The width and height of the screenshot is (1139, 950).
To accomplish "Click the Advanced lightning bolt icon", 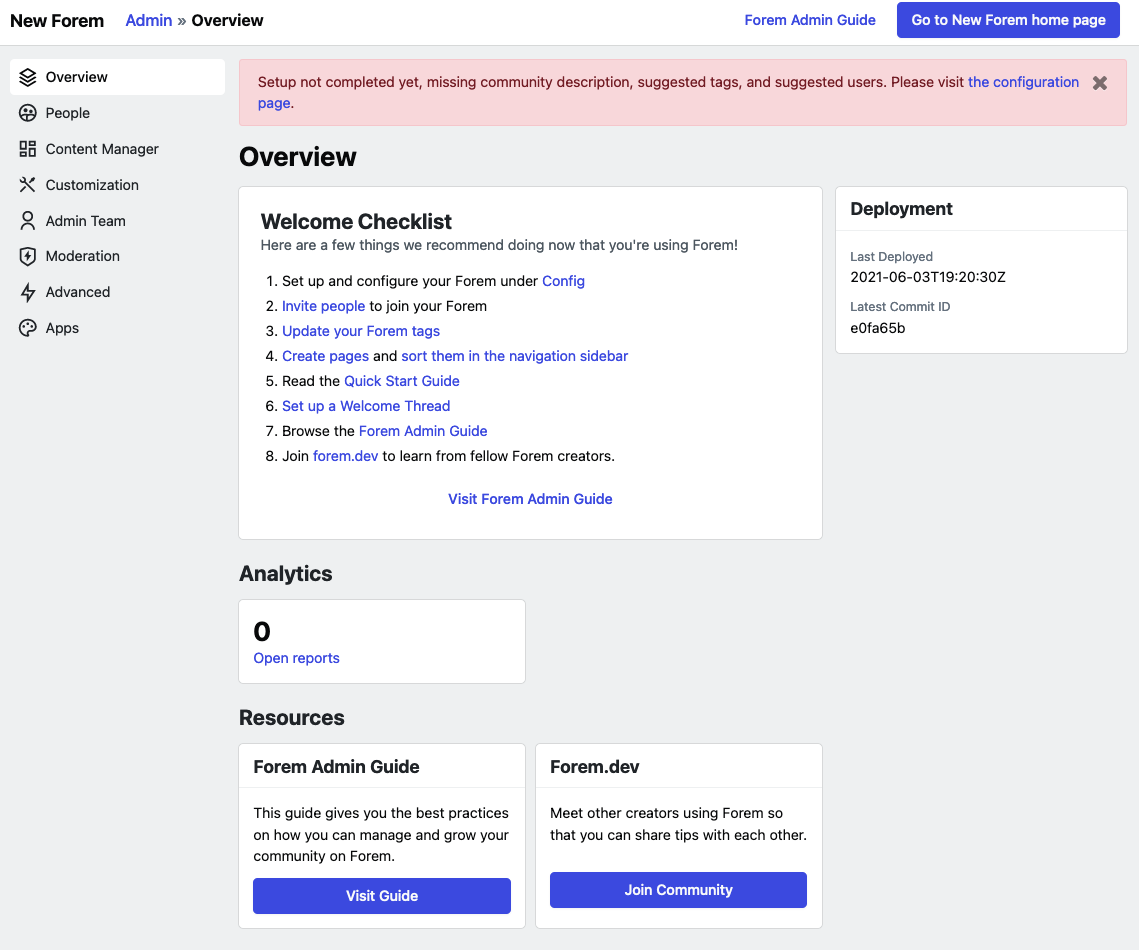I will click(28, 292).
